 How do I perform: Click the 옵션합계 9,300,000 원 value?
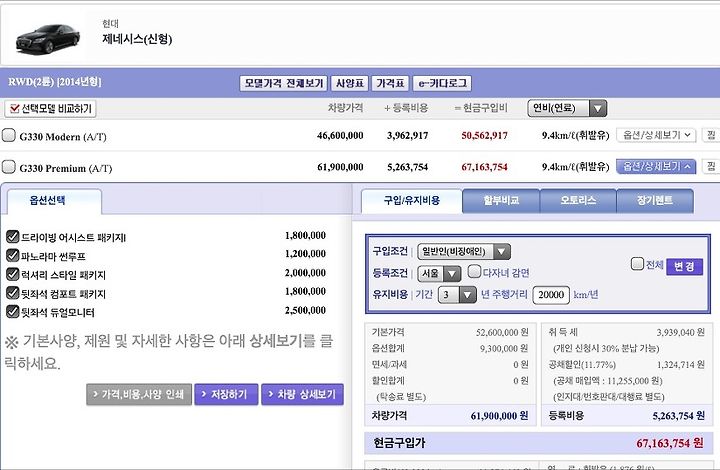point(504,349)
